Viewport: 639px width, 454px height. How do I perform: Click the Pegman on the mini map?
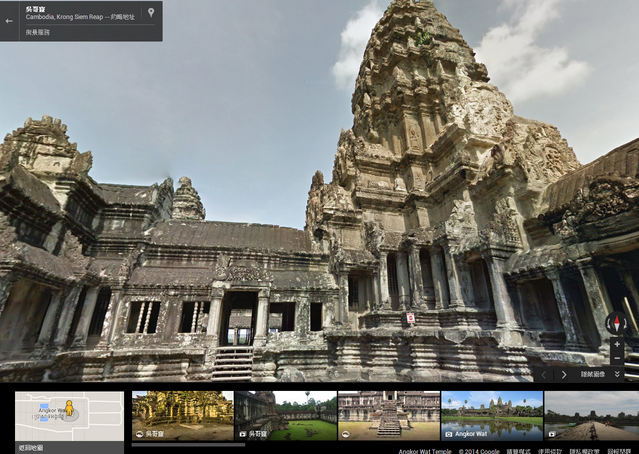(x=69, y=410)
